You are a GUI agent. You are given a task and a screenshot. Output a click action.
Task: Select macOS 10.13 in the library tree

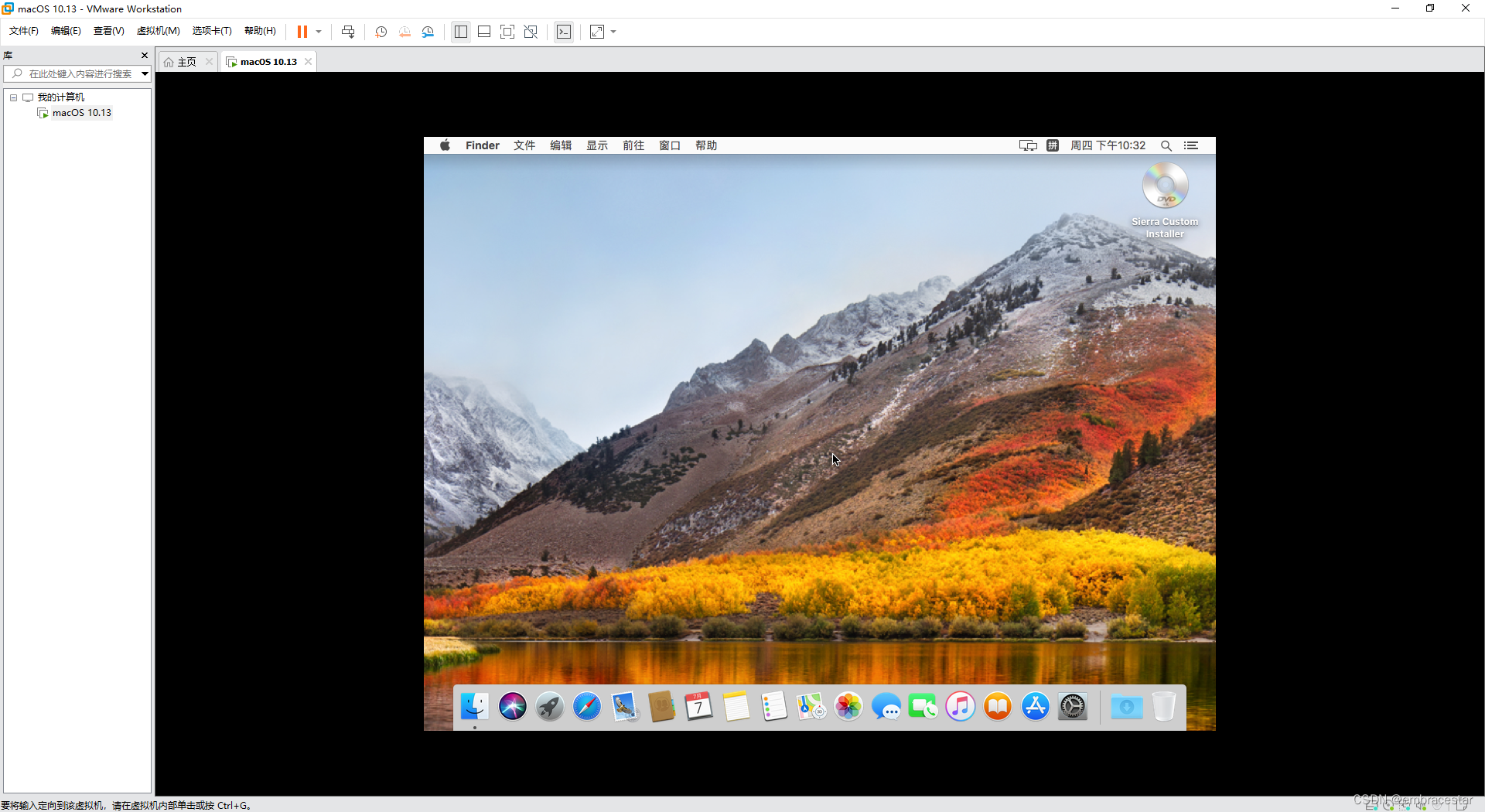pyautogui.click(x=82, y=113)
